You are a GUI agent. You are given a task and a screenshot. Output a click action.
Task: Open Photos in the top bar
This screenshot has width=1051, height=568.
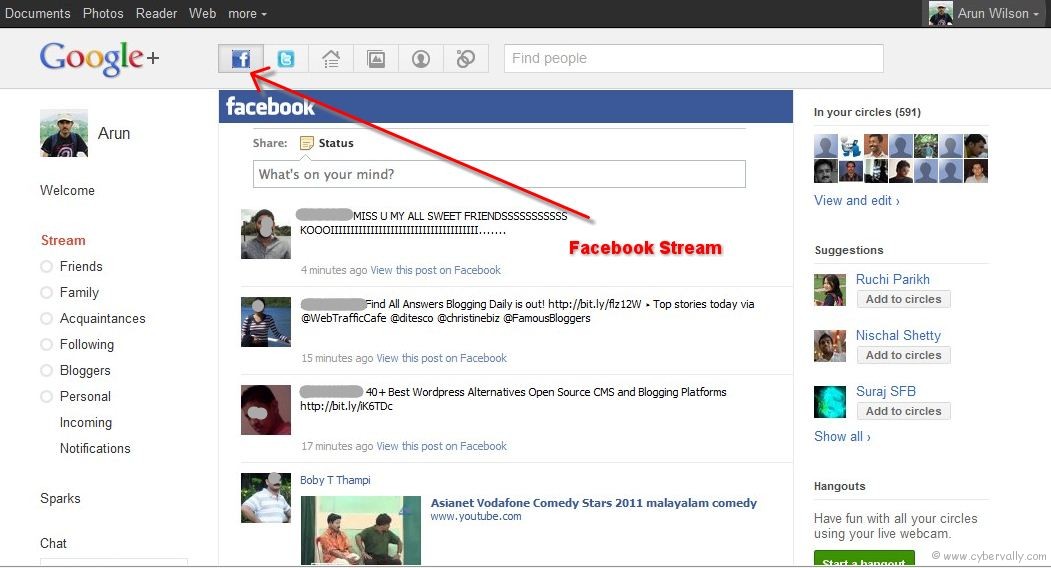[x=103, y=13]
